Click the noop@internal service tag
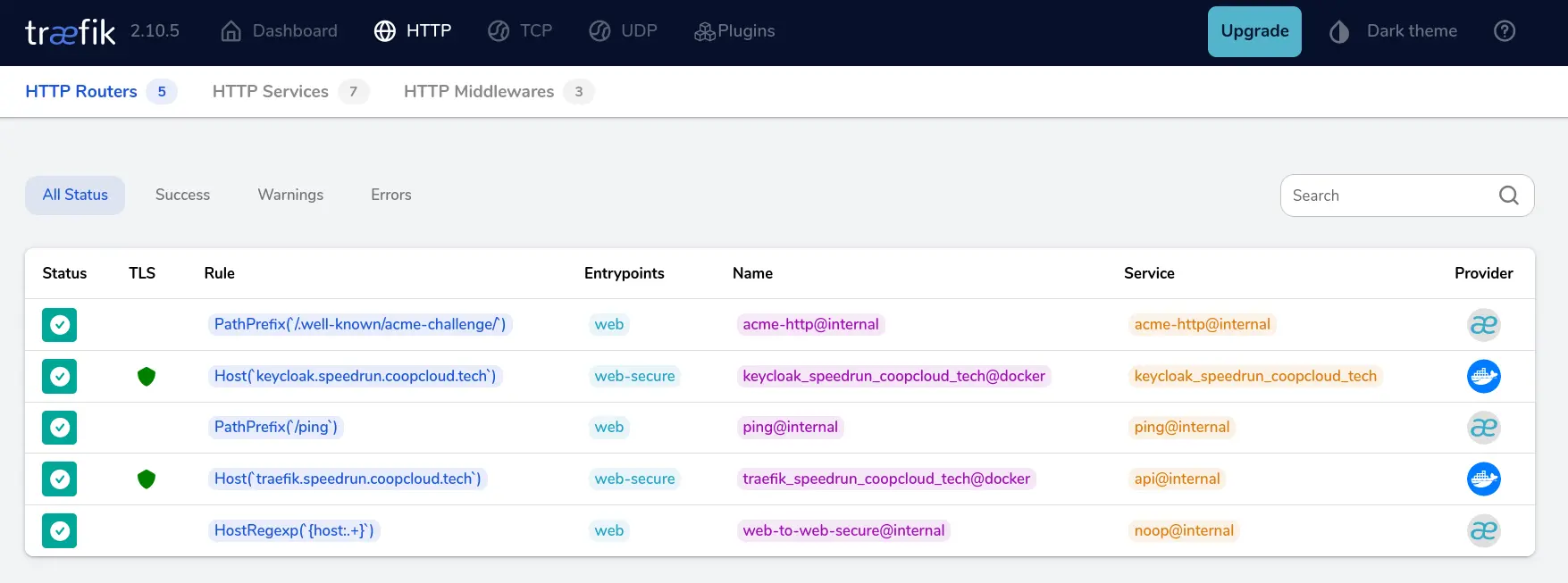The height and width of the screenshot is (583, 1568). click(x=1184, y=530)
